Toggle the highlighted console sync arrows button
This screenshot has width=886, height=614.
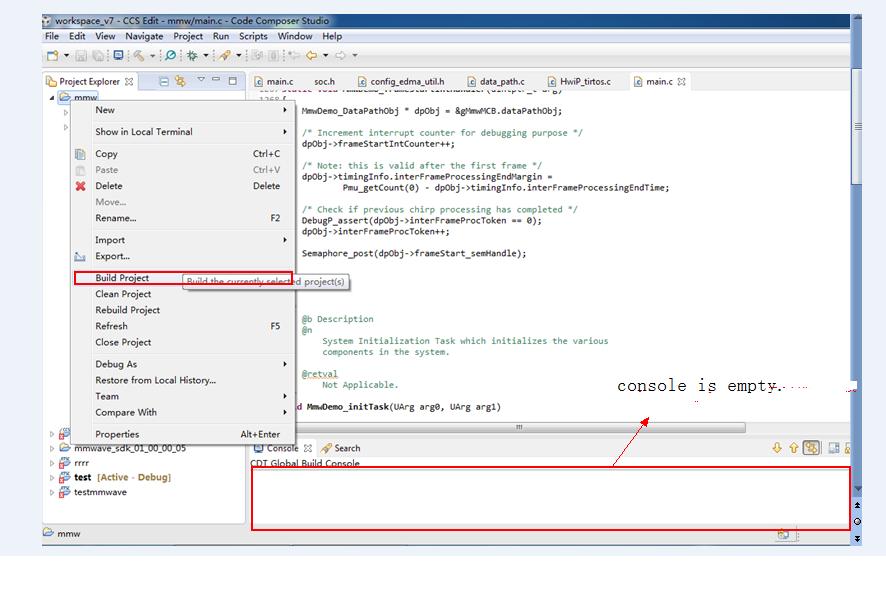click(x=811, y=448)
